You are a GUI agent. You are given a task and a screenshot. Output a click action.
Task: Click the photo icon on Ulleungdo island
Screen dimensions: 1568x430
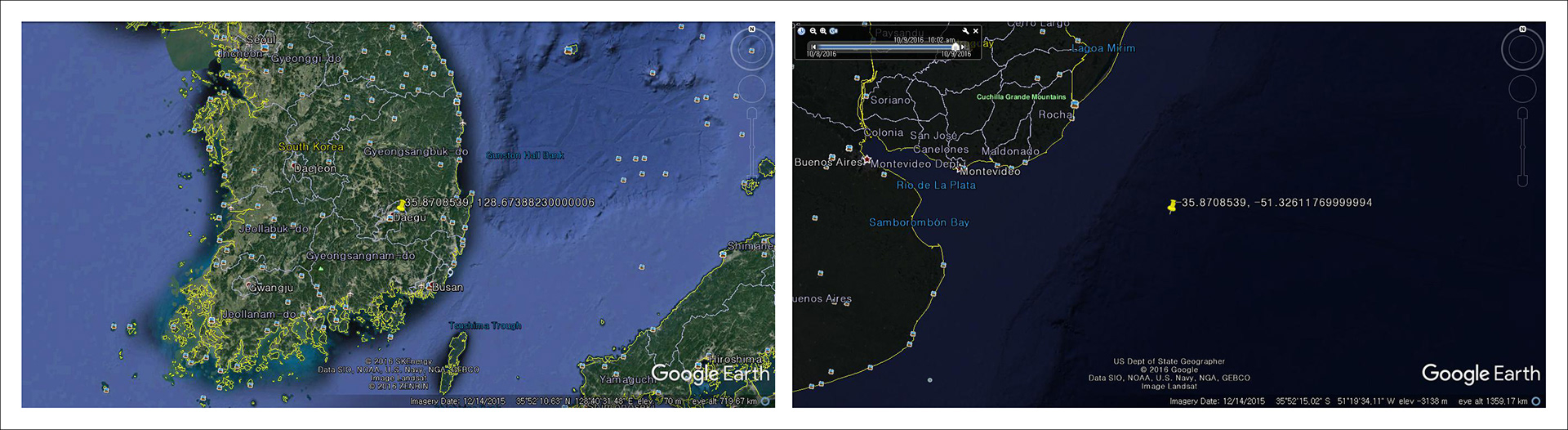coord(569,50)
